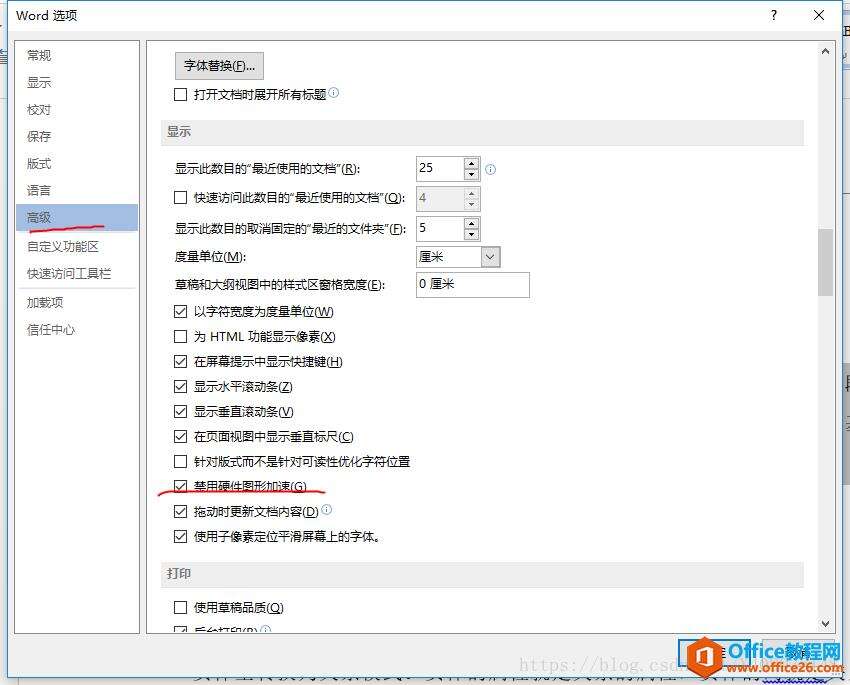Click info icon beside 打开文档时展开所有标题

pos(333,93)
